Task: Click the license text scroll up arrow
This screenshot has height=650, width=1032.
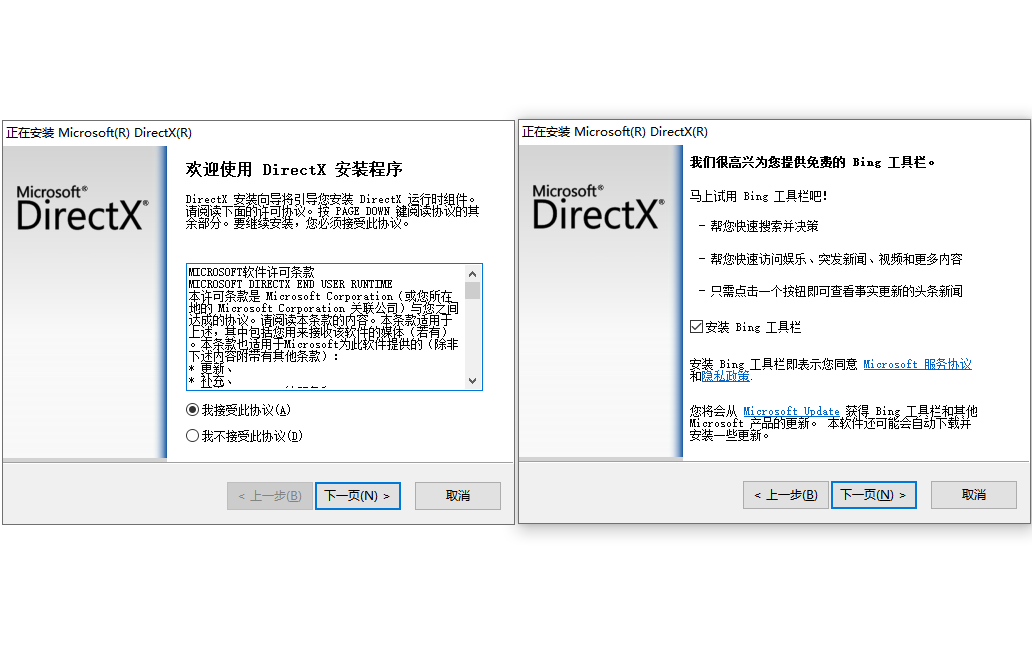Action: [473, 274]
